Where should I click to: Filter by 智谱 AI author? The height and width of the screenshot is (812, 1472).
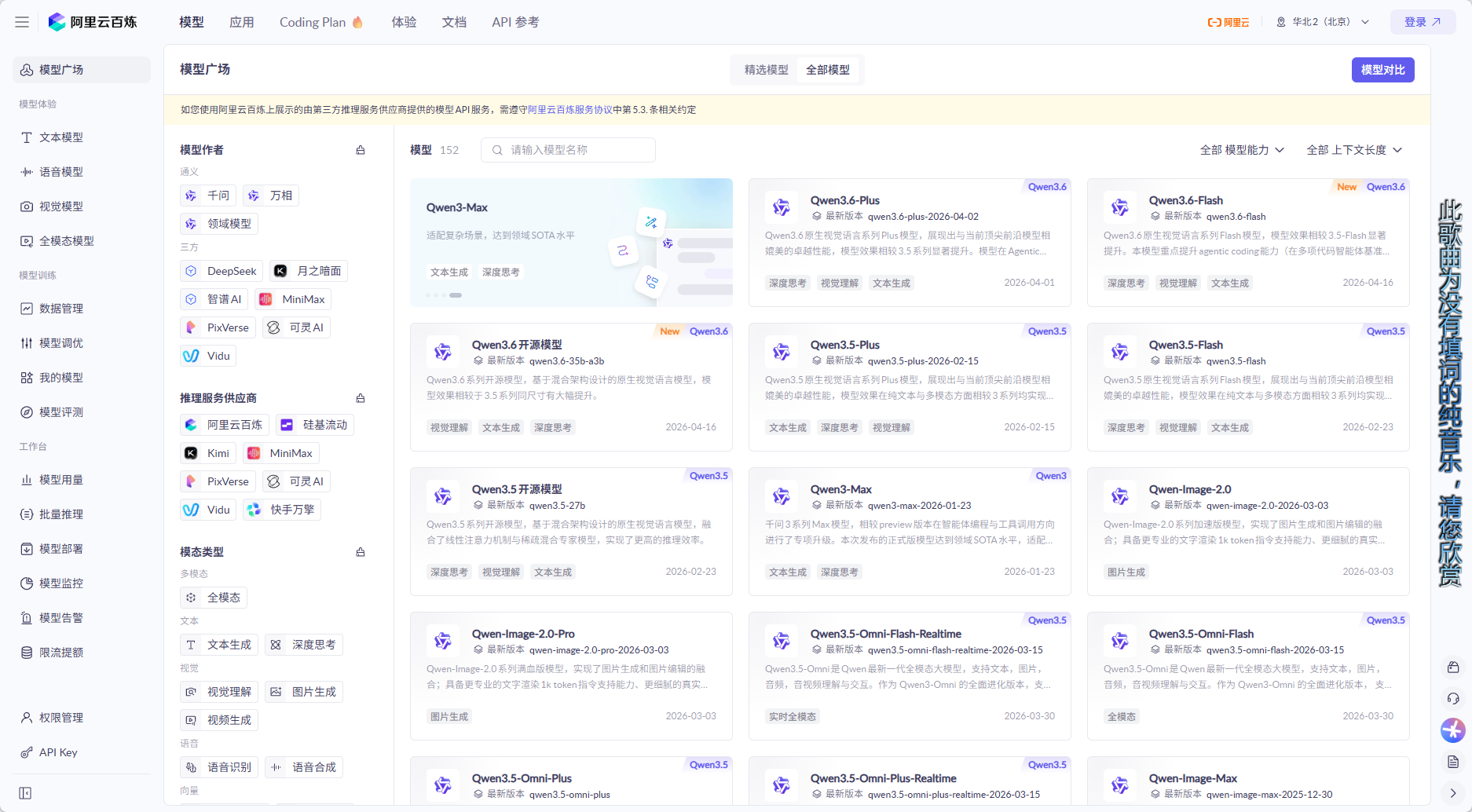[x=214, y=299]
